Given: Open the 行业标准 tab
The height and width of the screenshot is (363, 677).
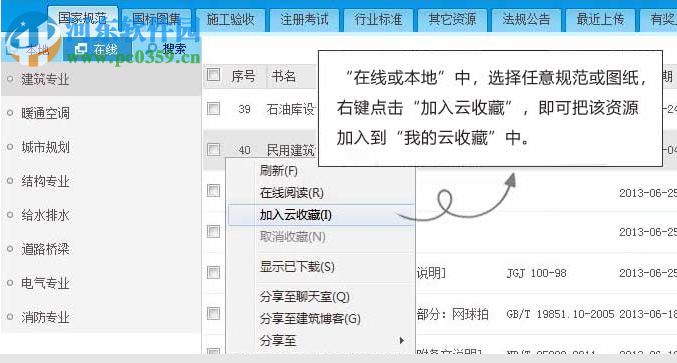Looking at the screenshot, I should pos(379,19).
